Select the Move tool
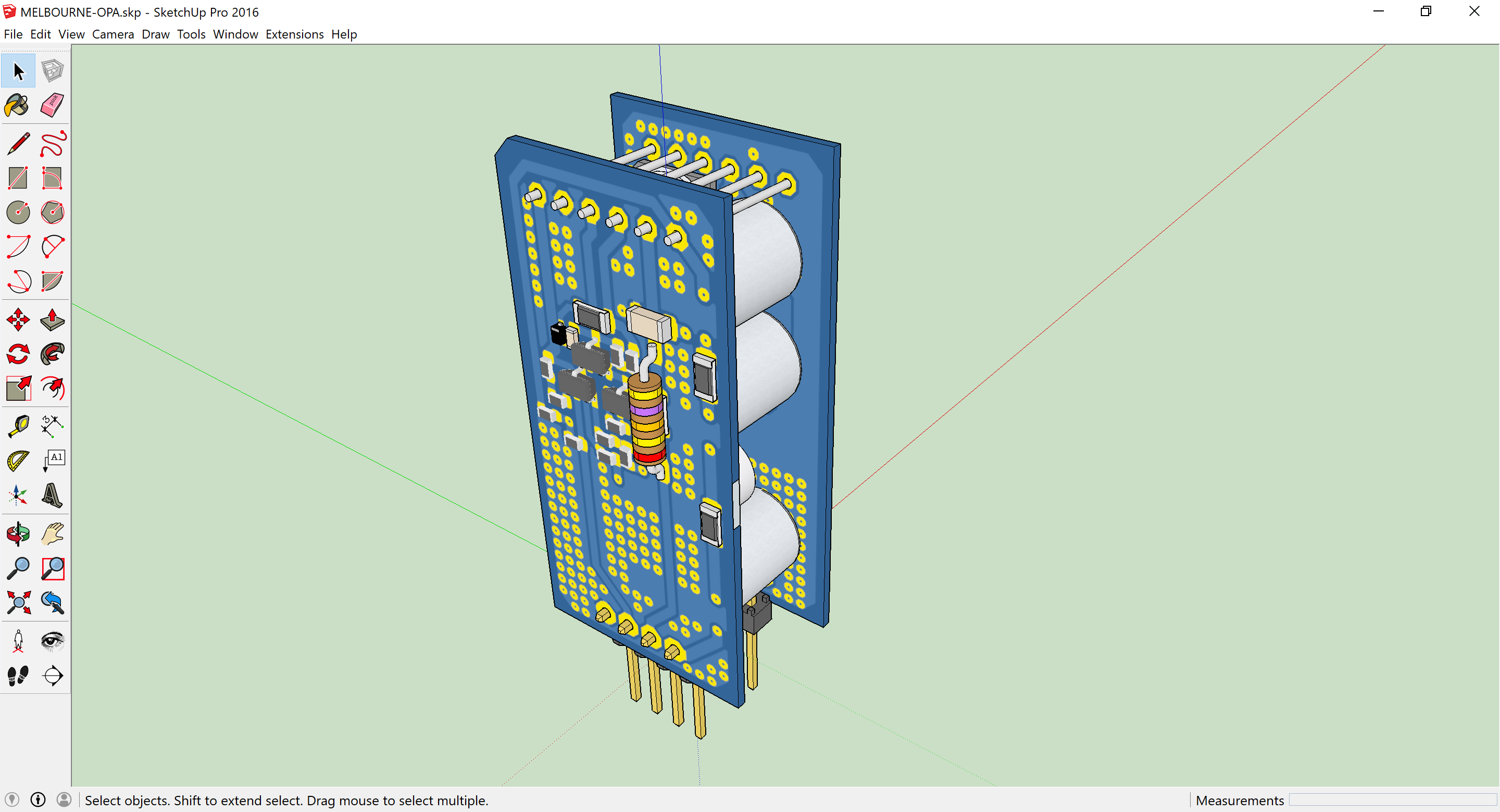 coord(18,320)
